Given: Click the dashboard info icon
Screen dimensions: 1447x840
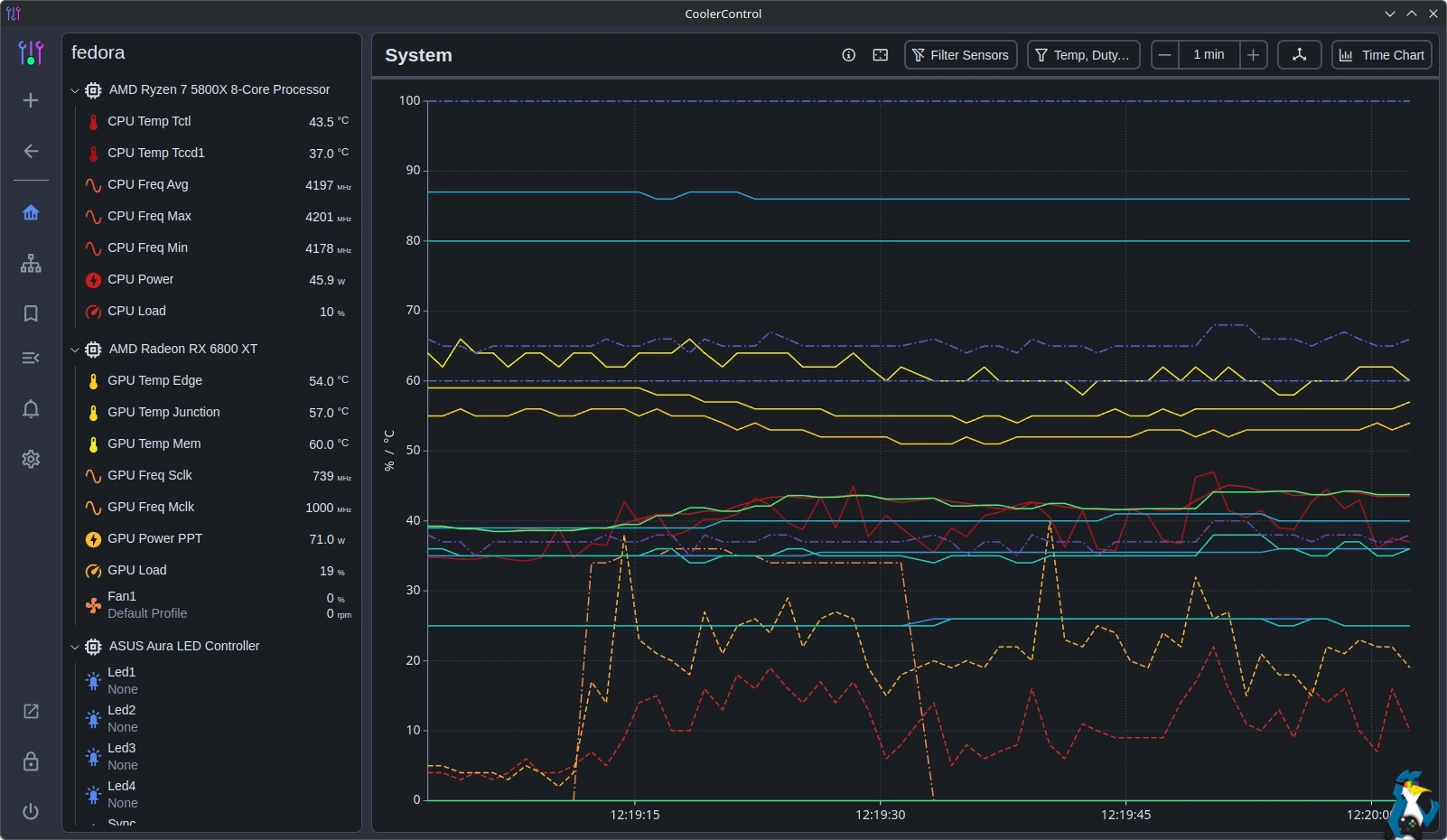Looking at the screenshot, I should (848, 55).
